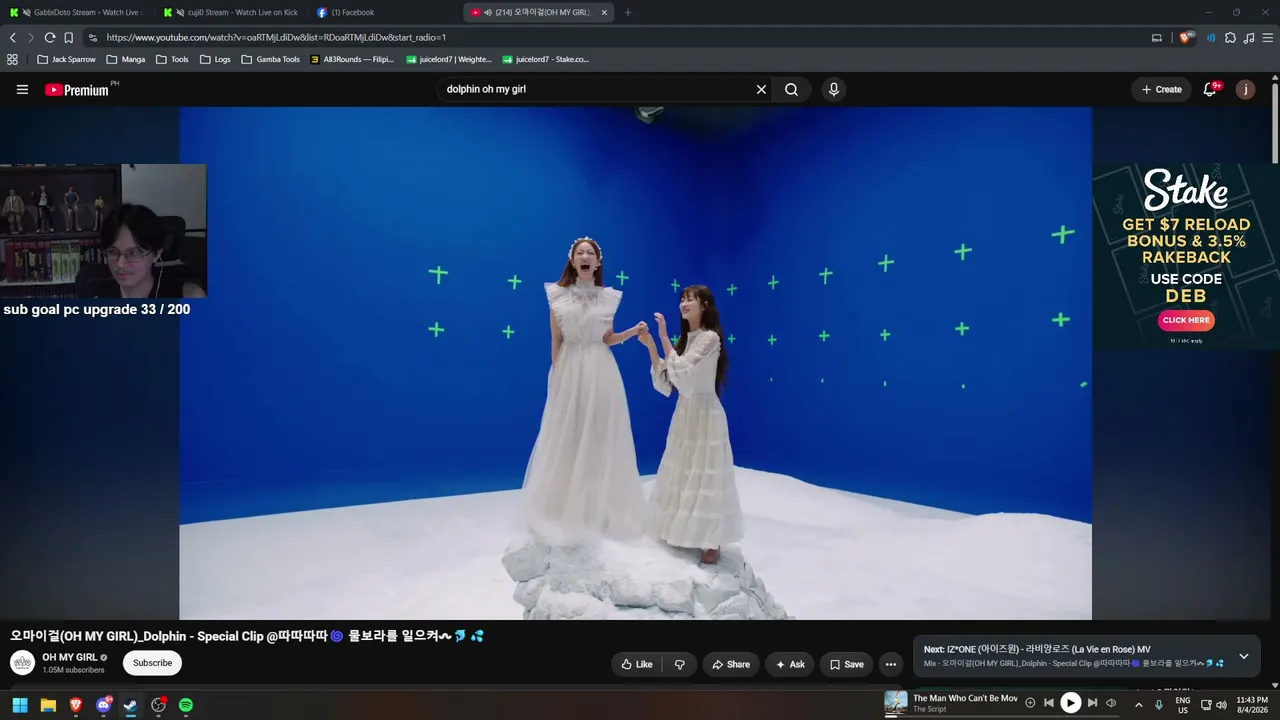Open the juicelord7 Stake.com bookmark
The height and width of the screenshot is (720, 1280).
point(546,59)
